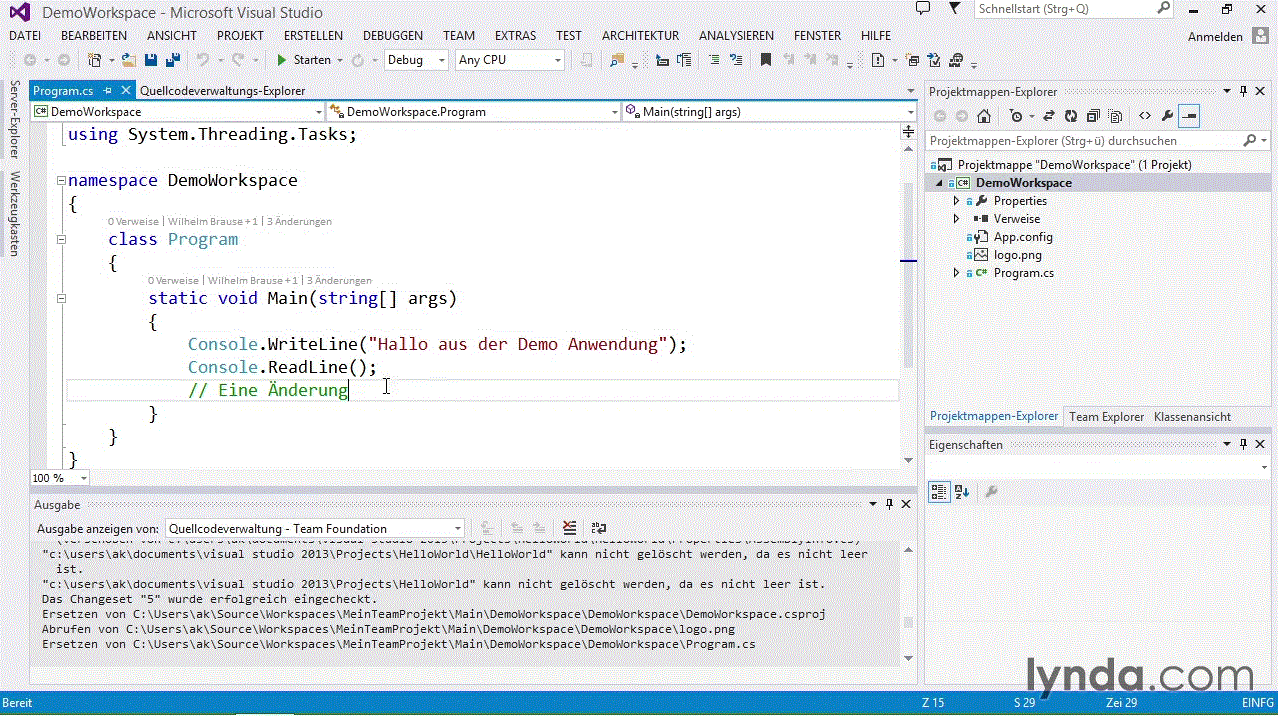1278x716 pixels.
Task: Click the Starten run button
Action: [x=304, y=60]
